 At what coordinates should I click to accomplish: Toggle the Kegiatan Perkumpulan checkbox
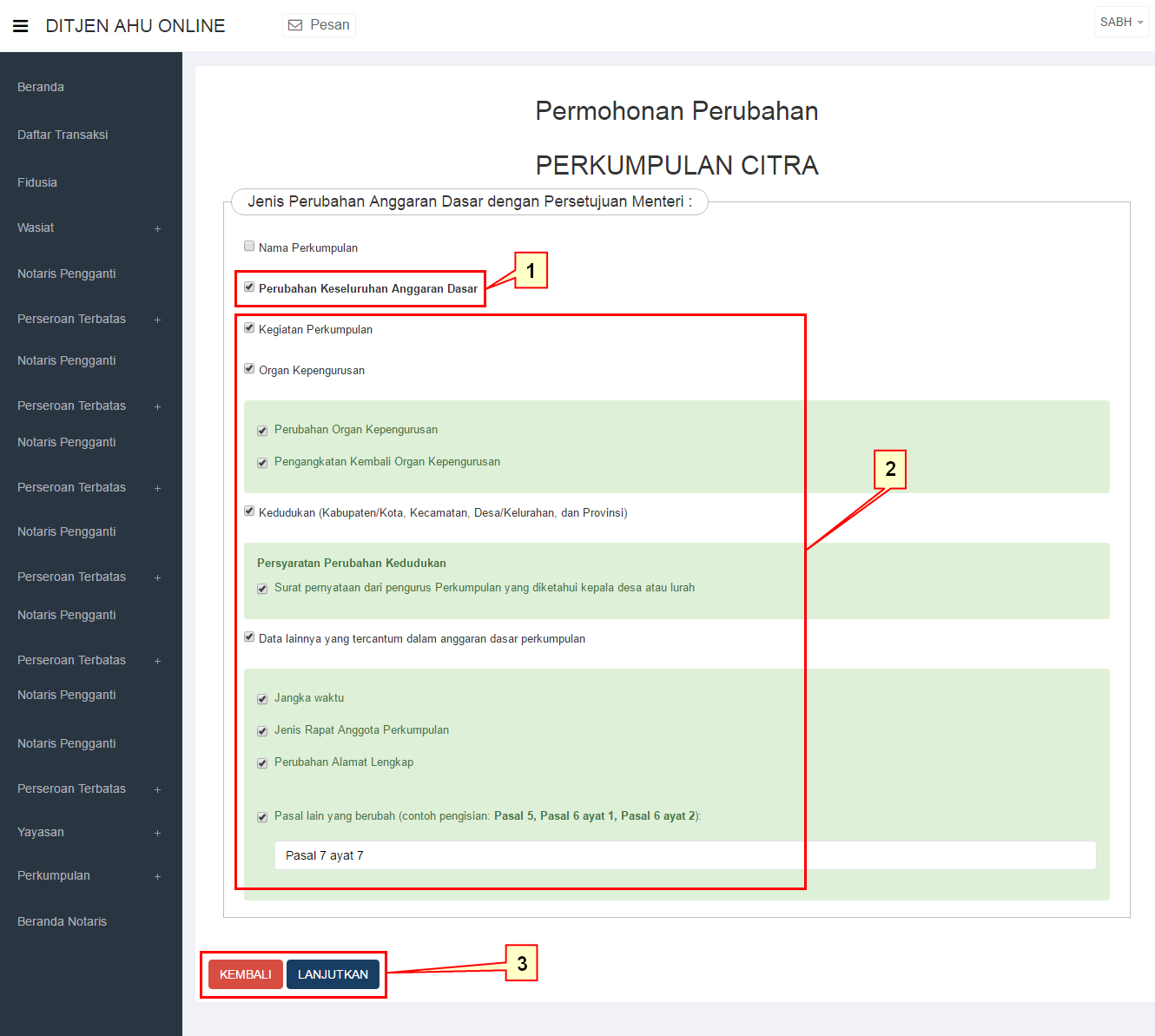point(249,328)
